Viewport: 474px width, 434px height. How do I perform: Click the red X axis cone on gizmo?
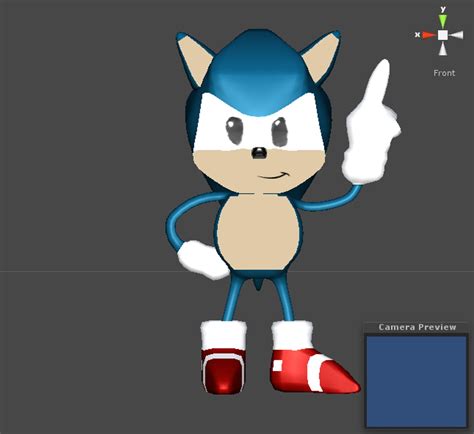pyautogui.click(x=429, y=35)
